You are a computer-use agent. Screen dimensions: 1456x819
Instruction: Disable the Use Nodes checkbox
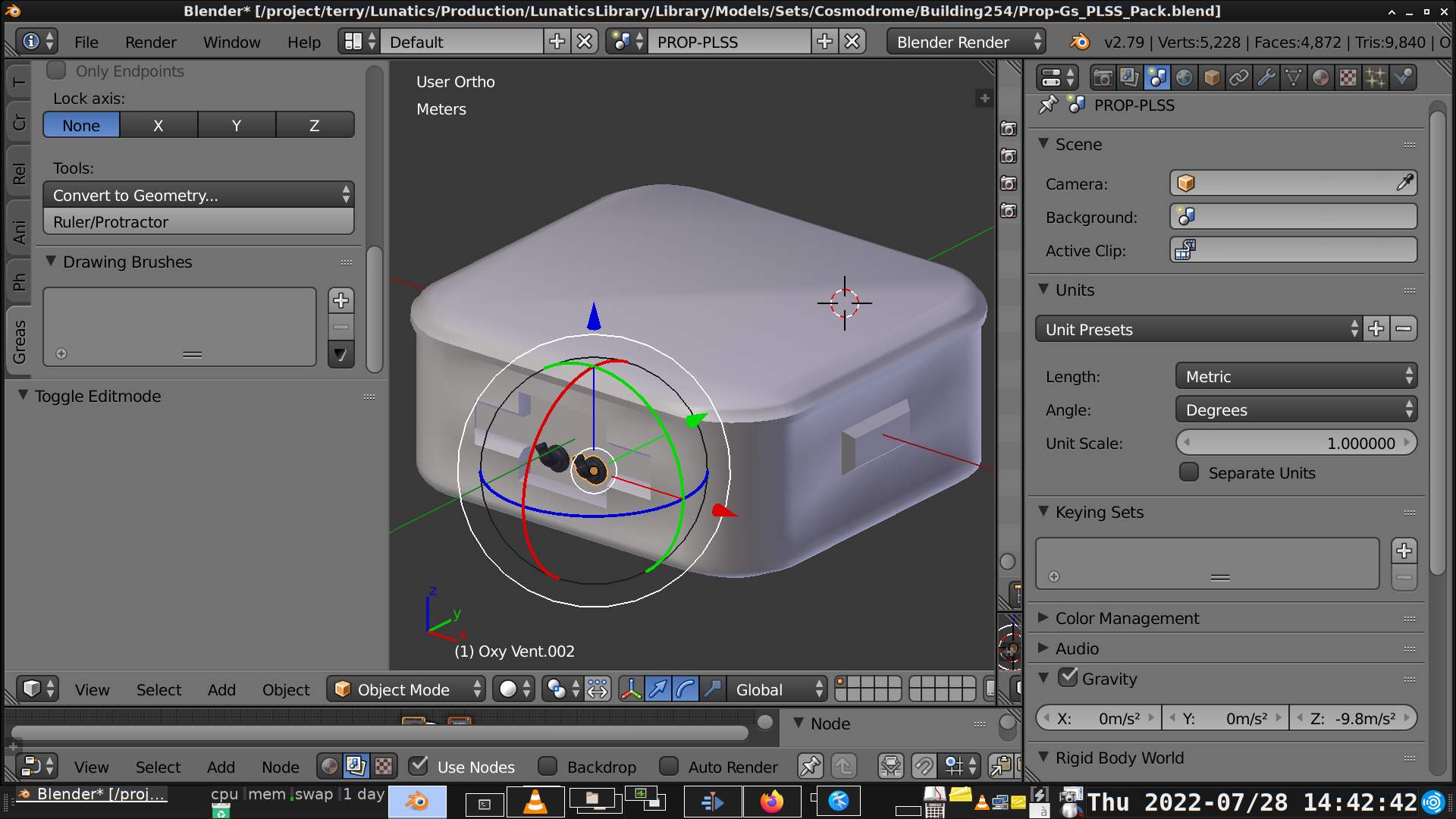click(419, 766)
